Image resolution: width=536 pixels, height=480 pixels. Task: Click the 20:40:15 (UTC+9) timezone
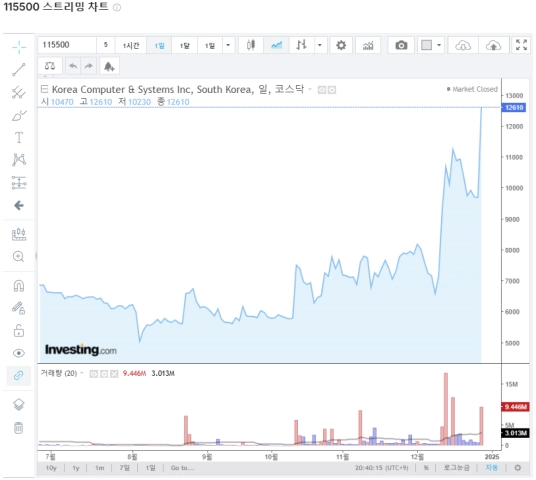click(x=381, y=468)
